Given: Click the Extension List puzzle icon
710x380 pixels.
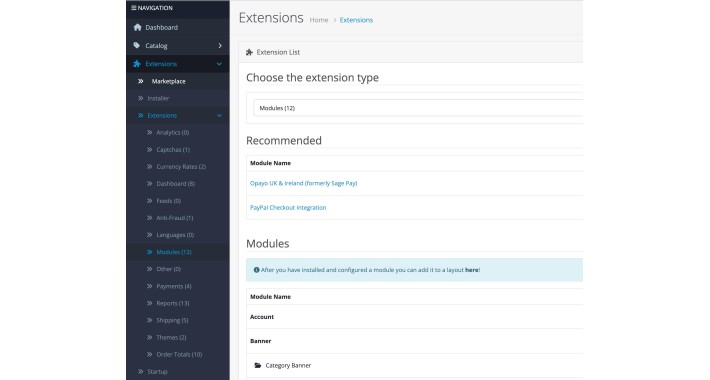Looking at the screenshot, I should tap(249, 52).
